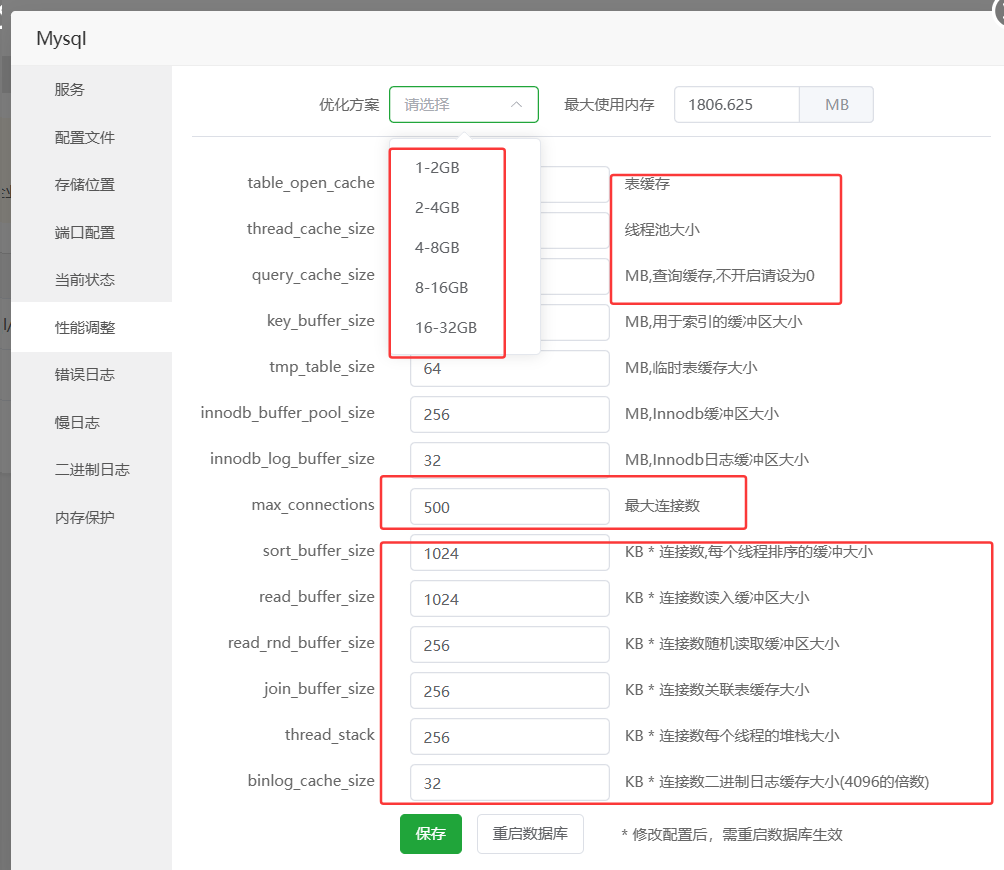This screenshot has width=1004, height=870.
Task: Click the max_connections value field
Action: (x=510, y=506)
